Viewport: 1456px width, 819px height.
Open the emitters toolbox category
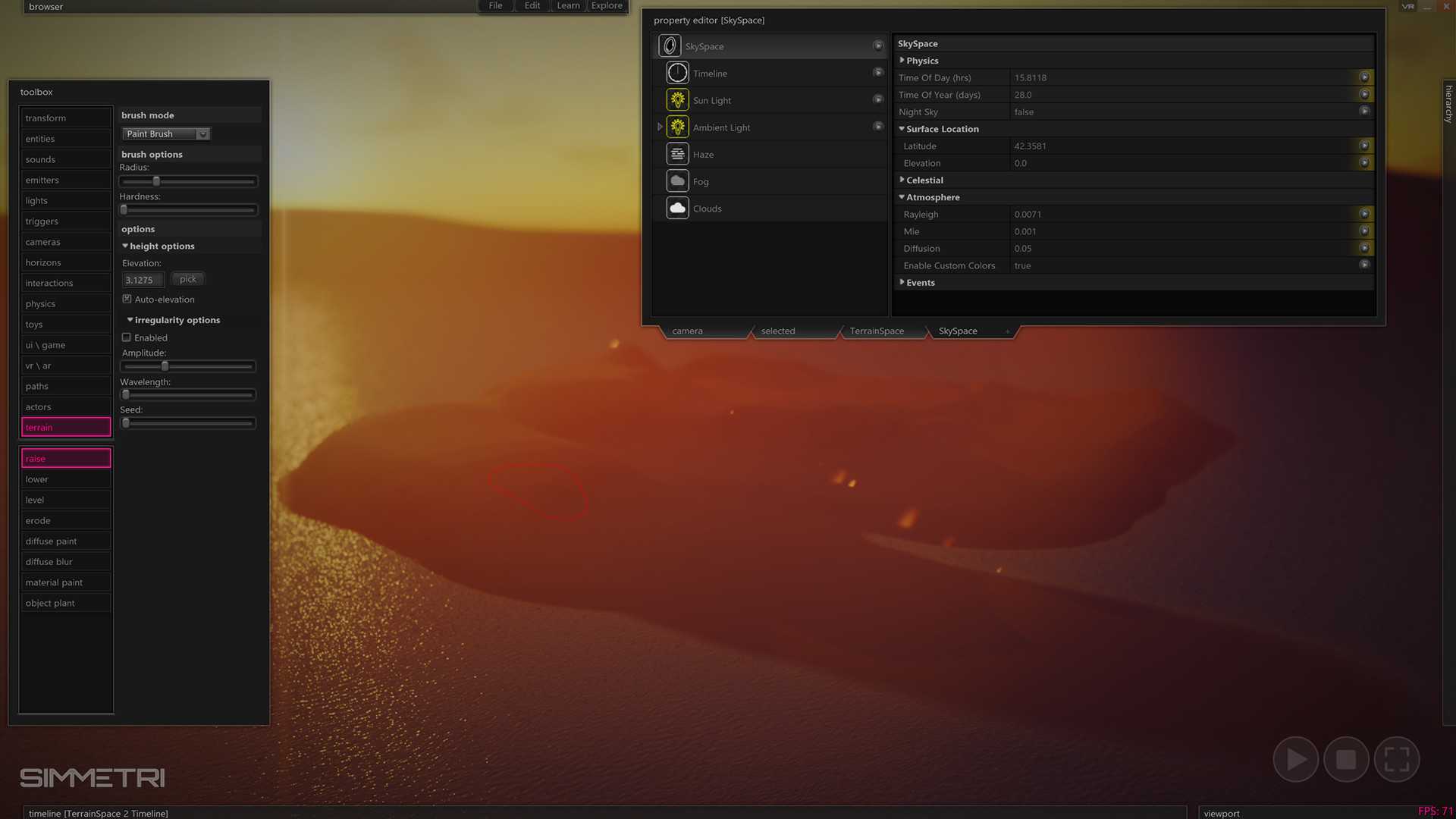tap(66, 180)
